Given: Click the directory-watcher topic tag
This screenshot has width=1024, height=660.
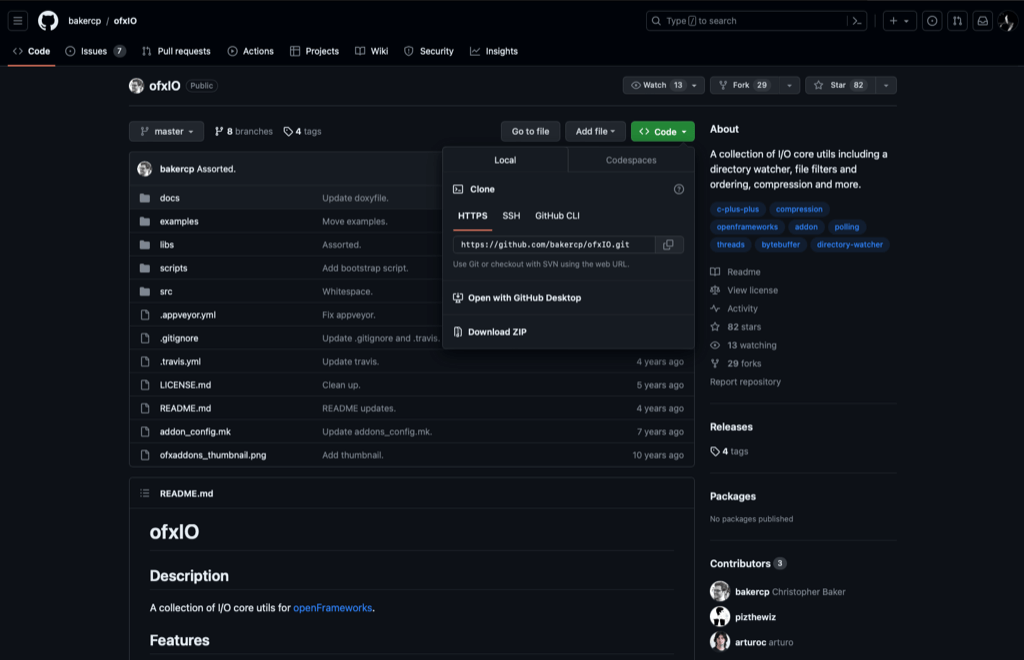Looking at the screenshot, I should (x=849, y=244).
